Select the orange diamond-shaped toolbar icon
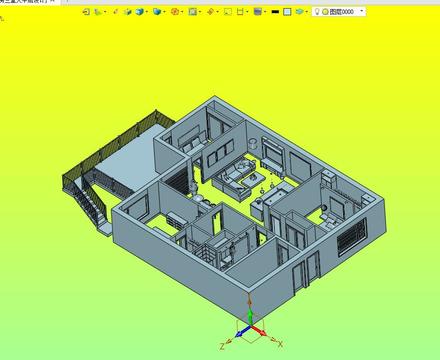Image resolution: width=440 pixels, height=360 pixels. (x=210, y=12)
